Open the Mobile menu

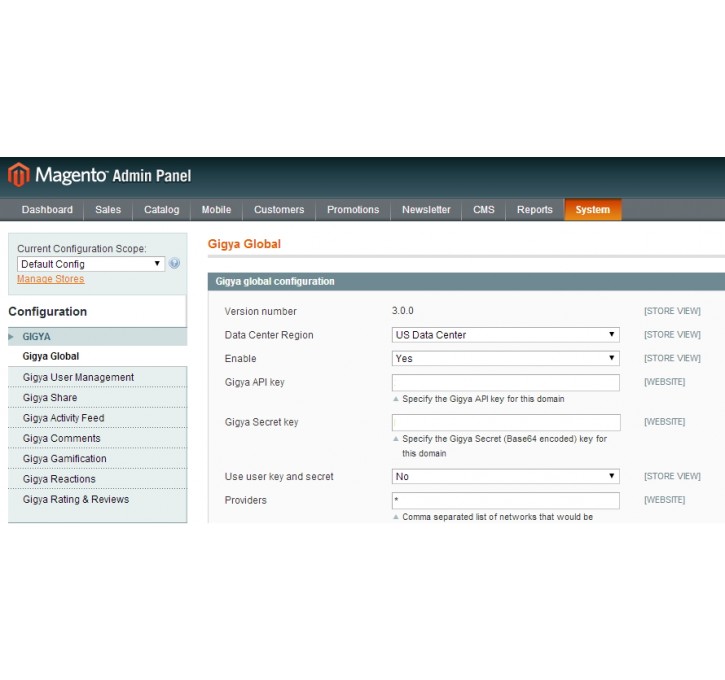[x=216, y=210]
